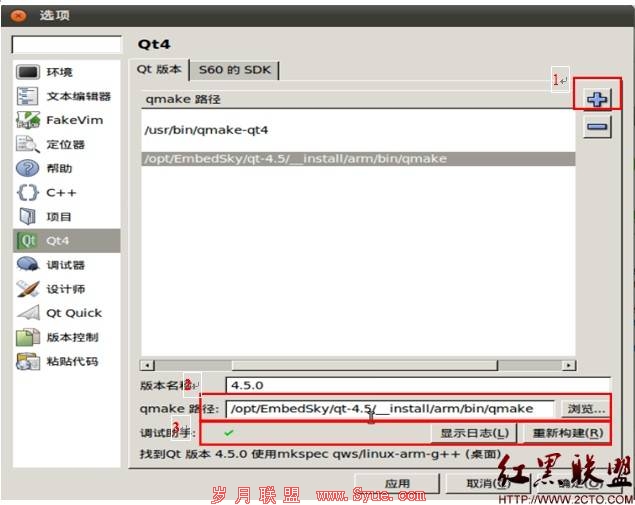Open the 调试器 settings category

click(67, 265)
